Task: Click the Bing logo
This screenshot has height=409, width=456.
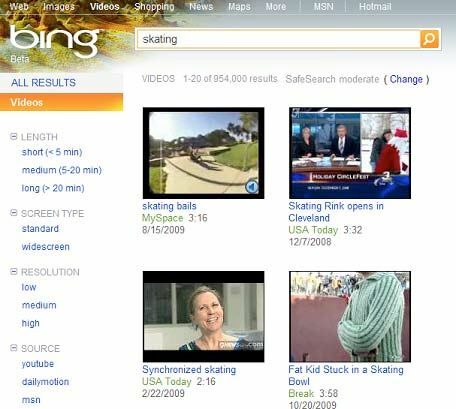Action: [55, 41]
